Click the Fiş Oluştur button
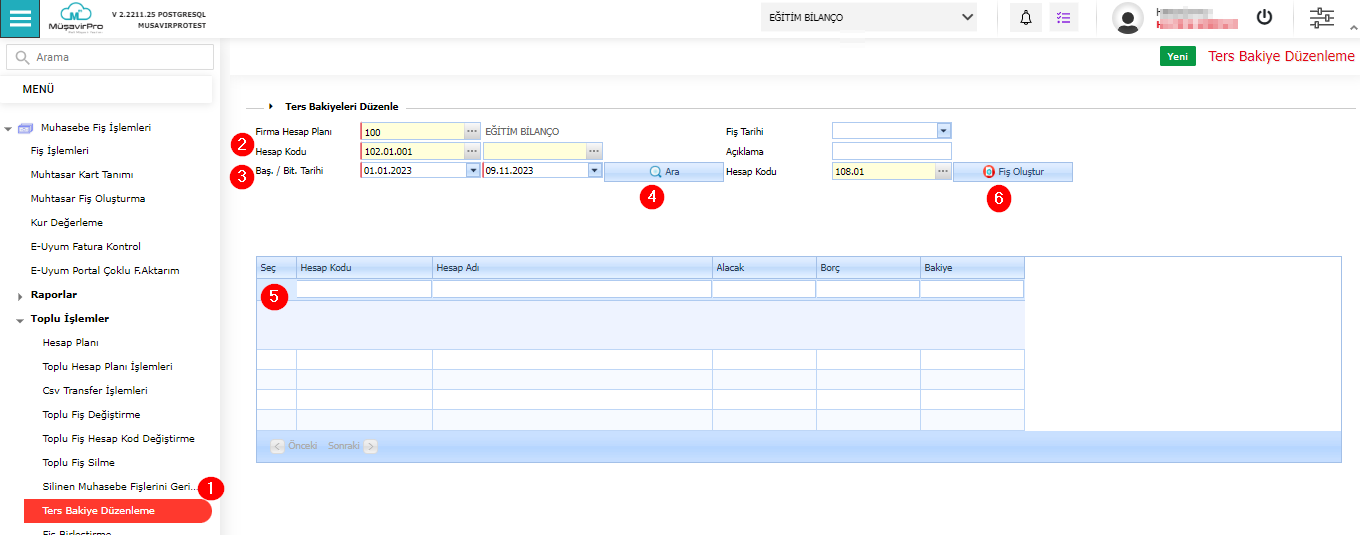The width and height of the screenshot is (1360, 535). [x=1013, y=172]
